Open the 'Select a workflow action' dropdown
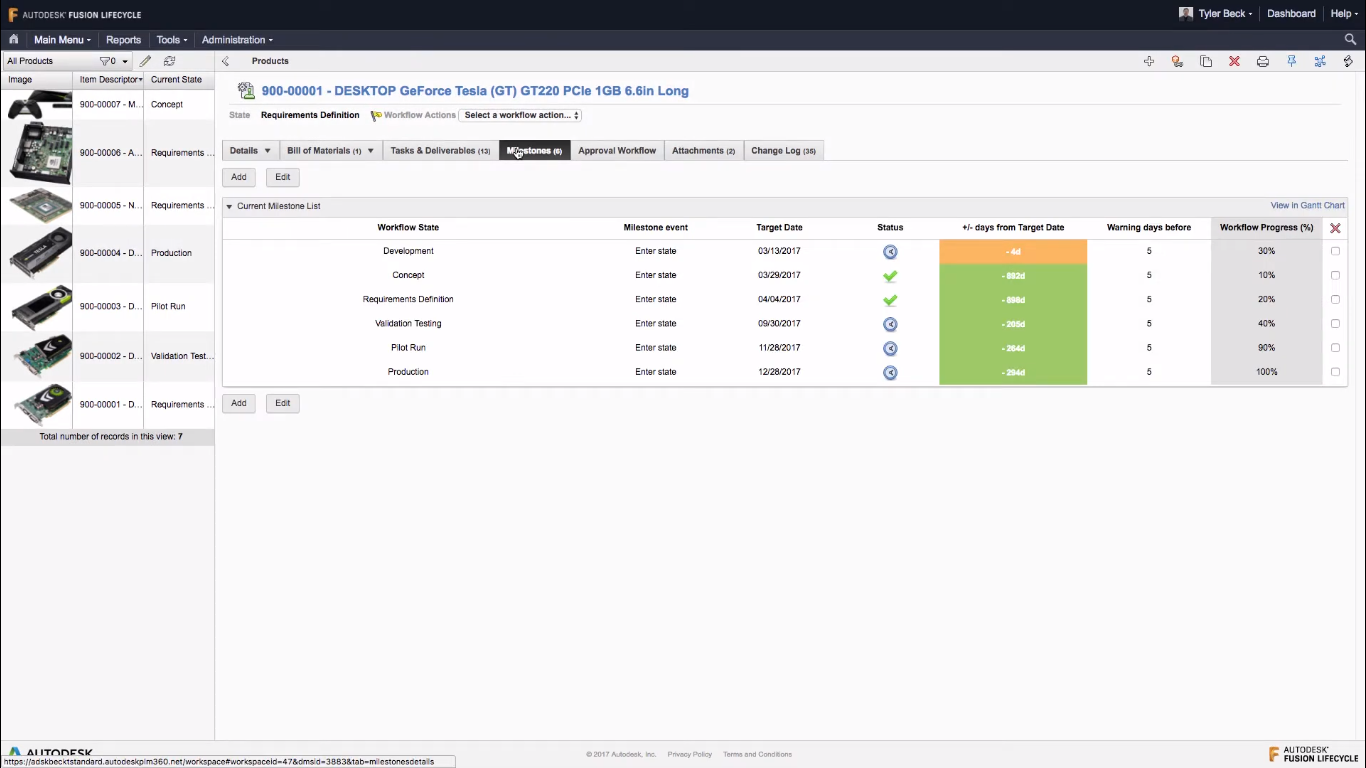 pyautogui.click(x=521, y=115)
